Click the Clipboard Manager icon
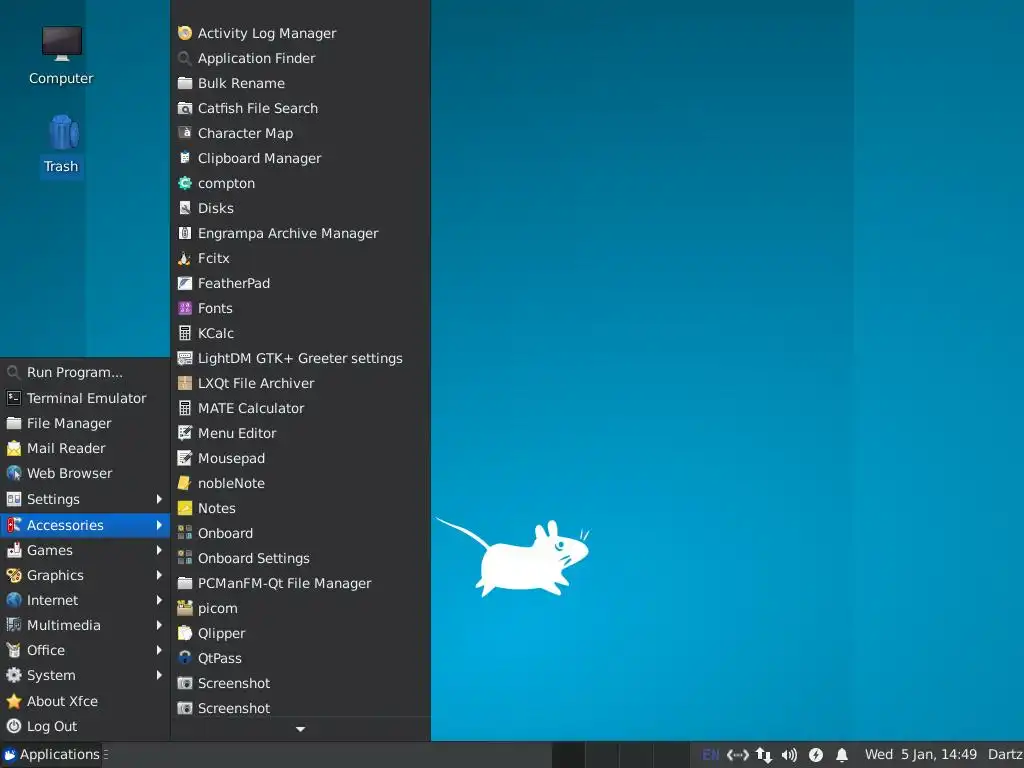 tap(185, 158)
